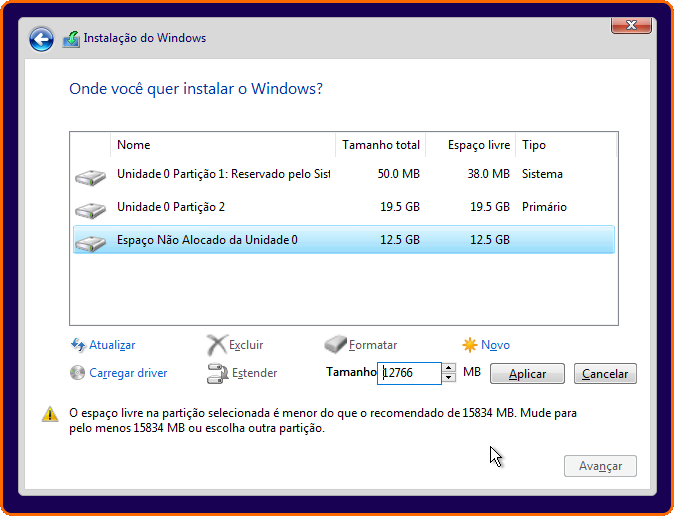Click the Novo link
Screen dimensions: 674x516
point(495,345)
